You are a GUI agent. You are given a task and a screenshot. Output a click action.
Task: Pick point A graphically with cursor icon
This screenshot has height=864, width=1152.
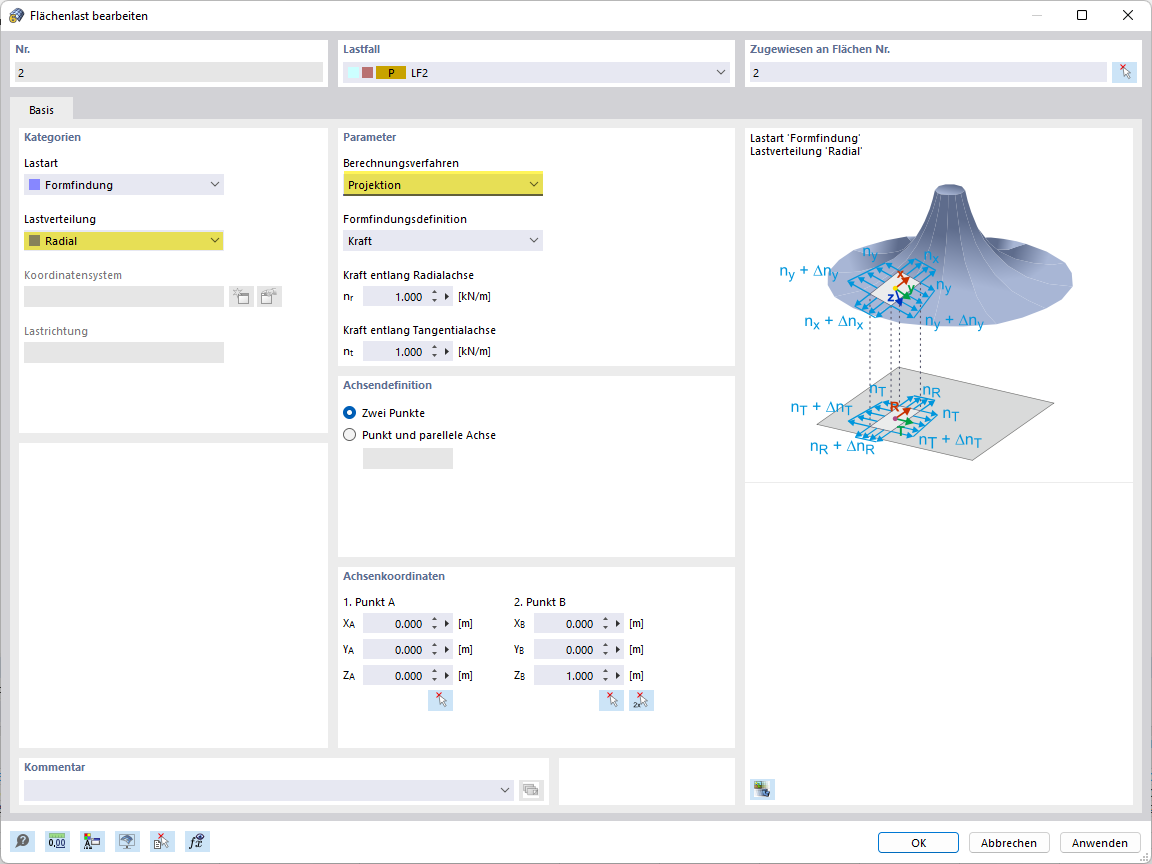tap(440, 700)
